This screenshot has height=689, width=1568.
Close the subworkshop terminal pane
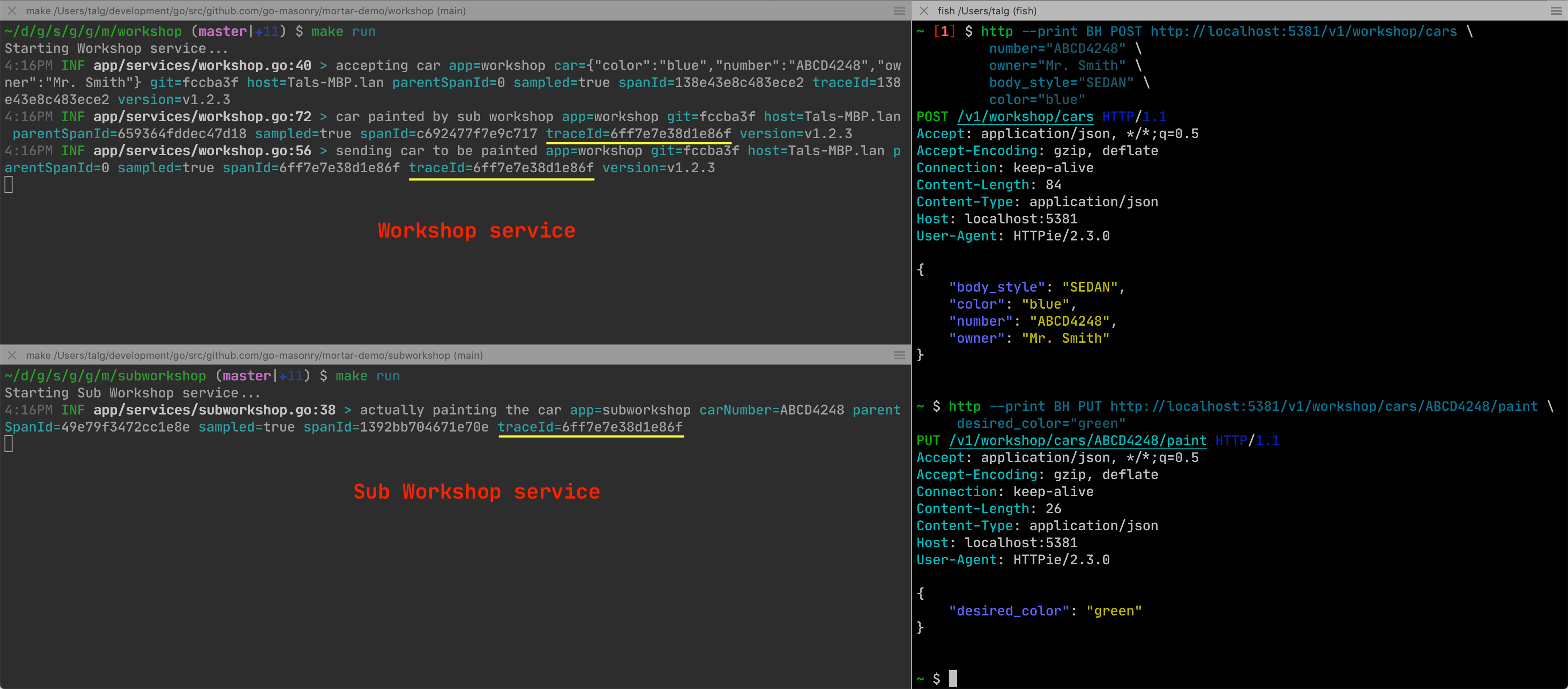pos(12,355)
